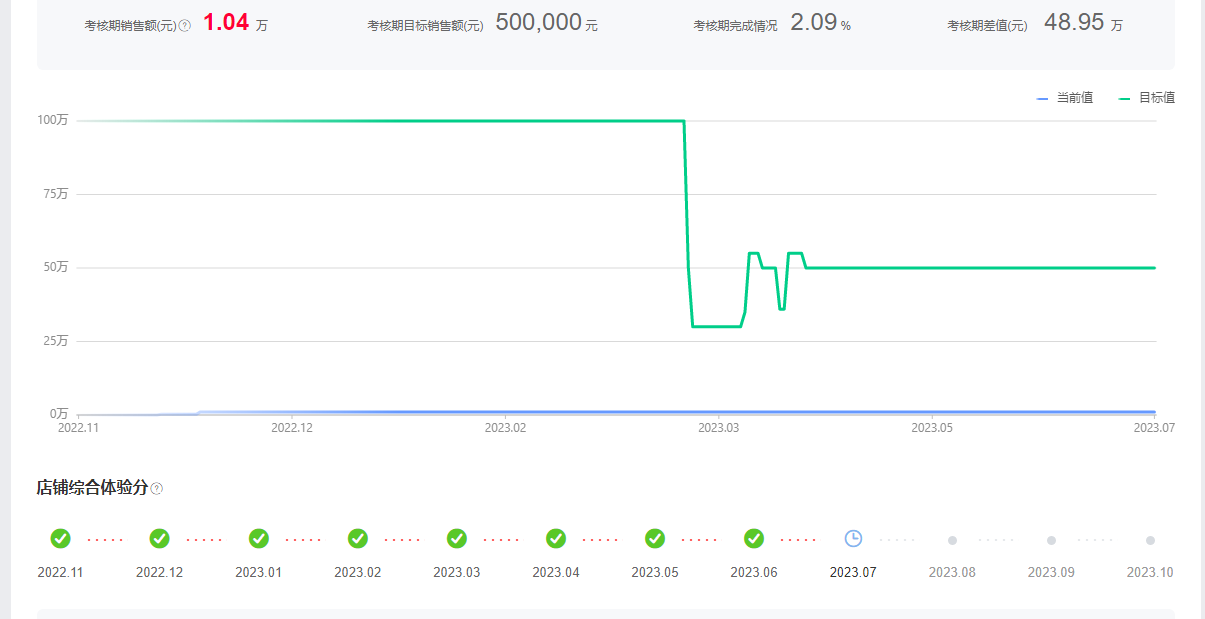
Task: Select the grey dot above 2023.09
Action: (1051, 540)
